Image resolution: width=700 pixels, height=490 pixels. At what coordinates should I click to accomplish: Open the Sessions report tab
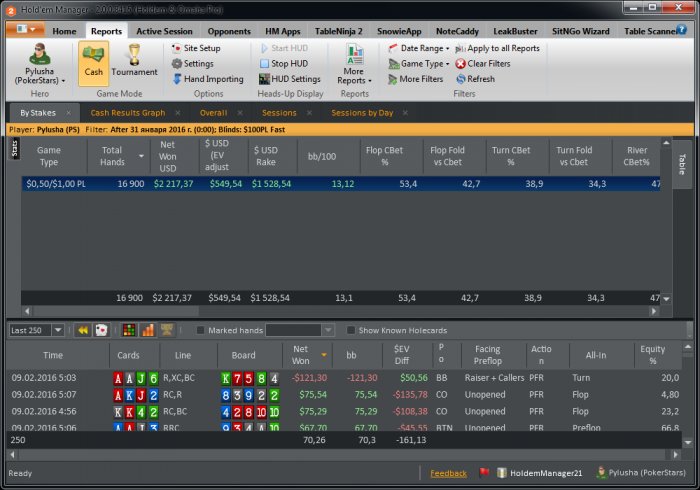279,113
